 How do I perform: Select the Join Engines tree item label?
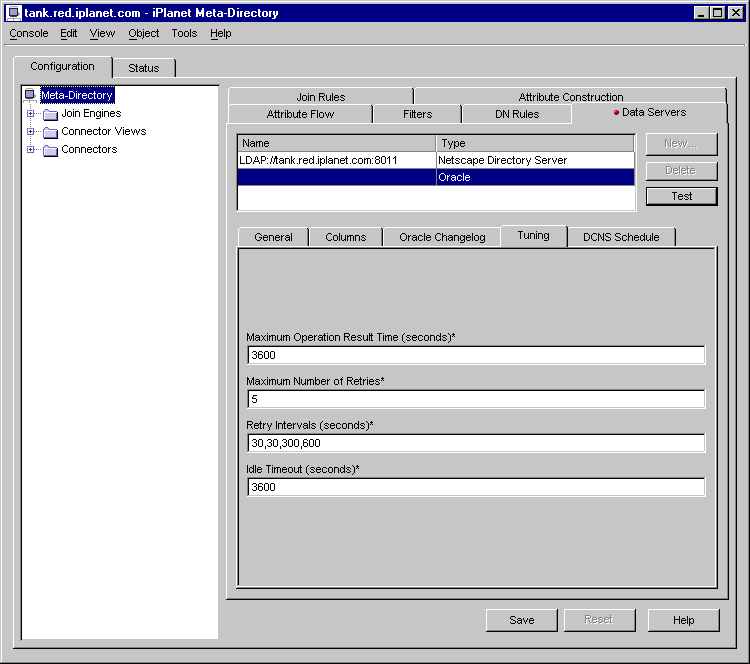click(91, 113)
